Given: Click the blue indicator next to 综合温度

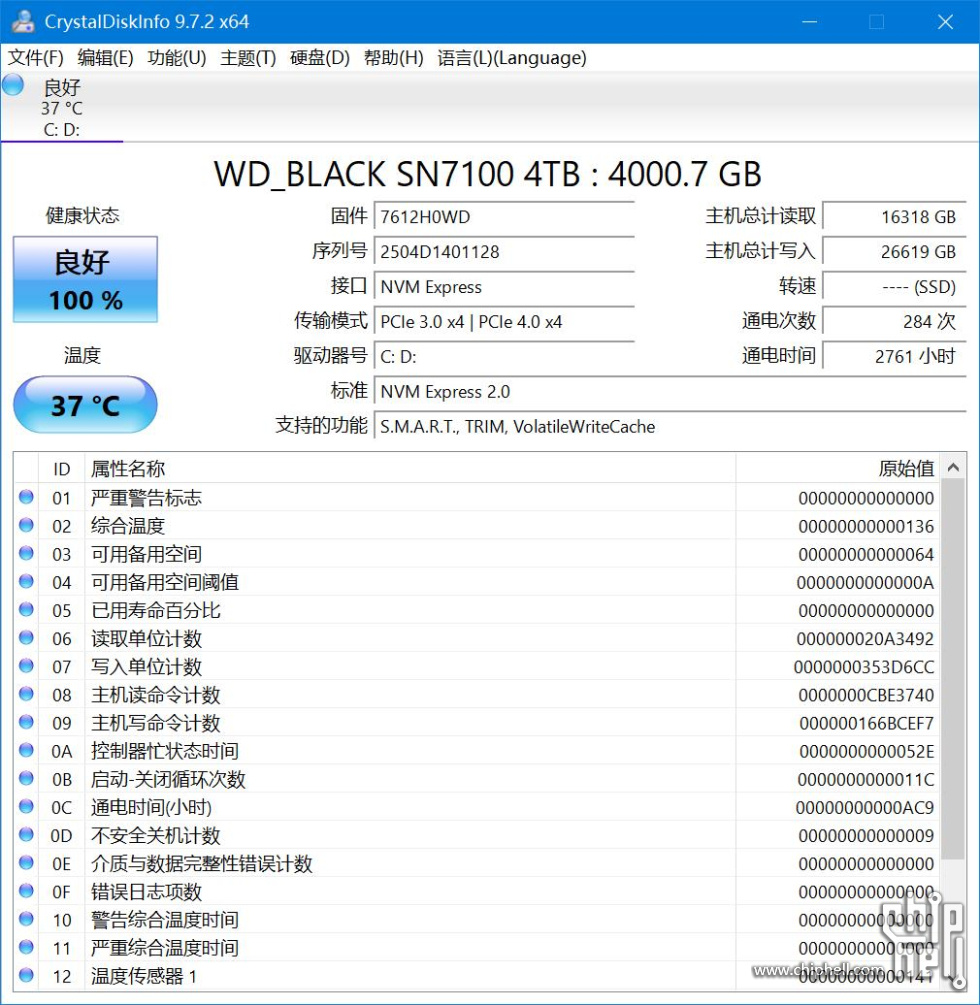Looking at the screenshot, I should pyautogui.click(x=25, y=525).
